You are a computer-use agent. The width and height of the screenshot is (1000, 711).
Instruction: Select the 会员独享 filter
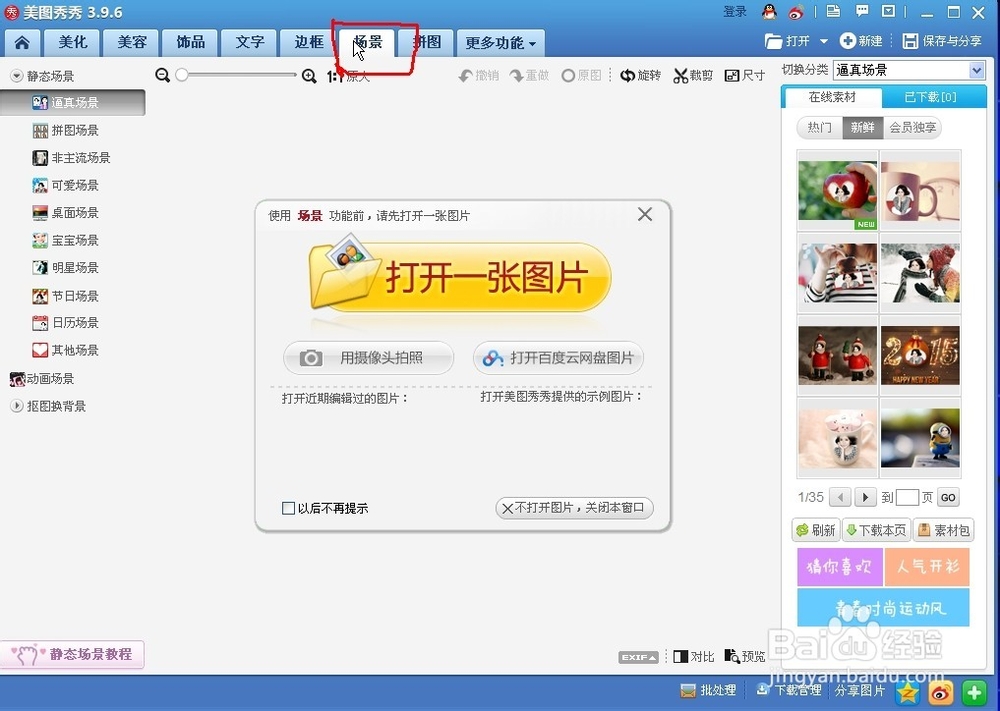coord(912,127)
